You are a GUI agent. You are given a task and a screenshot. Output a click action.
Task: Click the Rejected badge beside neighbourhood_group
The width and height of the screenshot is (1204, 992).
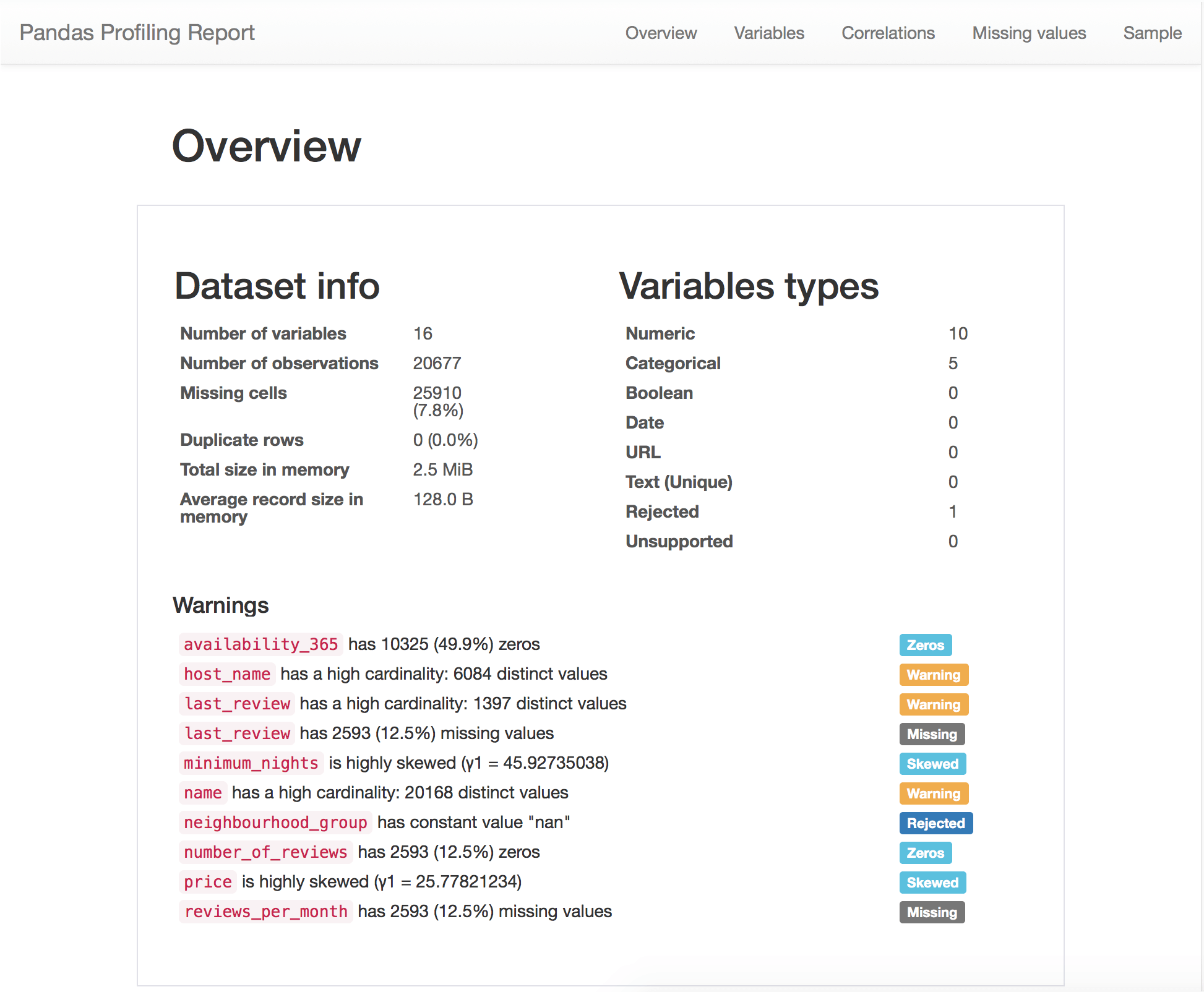pos(935,823)
